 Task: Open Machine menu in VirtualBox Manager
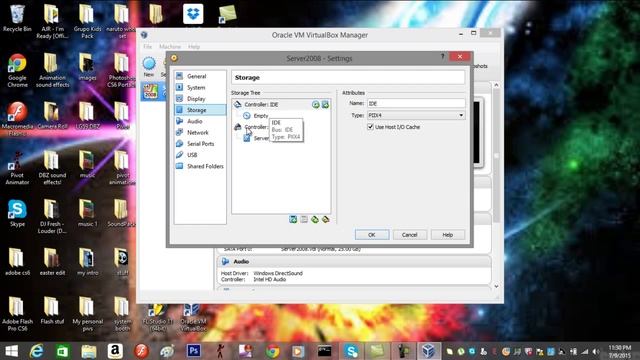(x=170, y=47)
